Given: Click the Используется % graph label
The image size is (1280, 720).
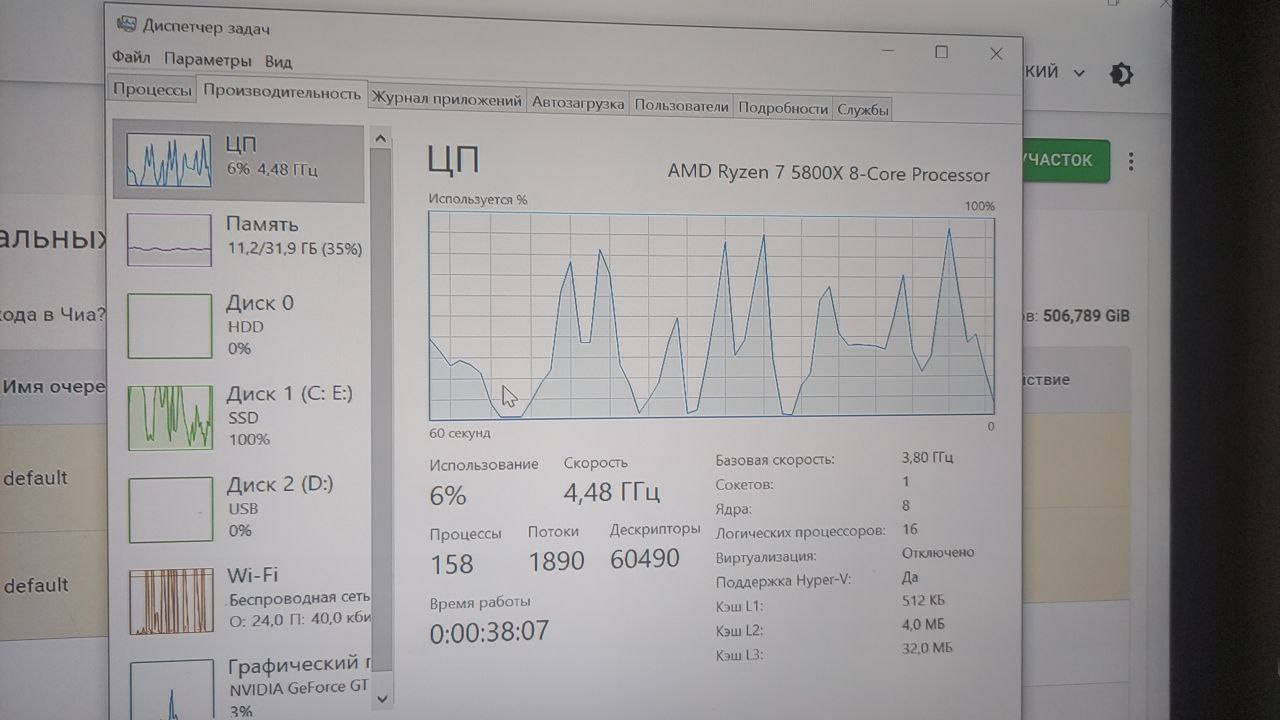Looking at the screenshot, I should coord(478,199).
